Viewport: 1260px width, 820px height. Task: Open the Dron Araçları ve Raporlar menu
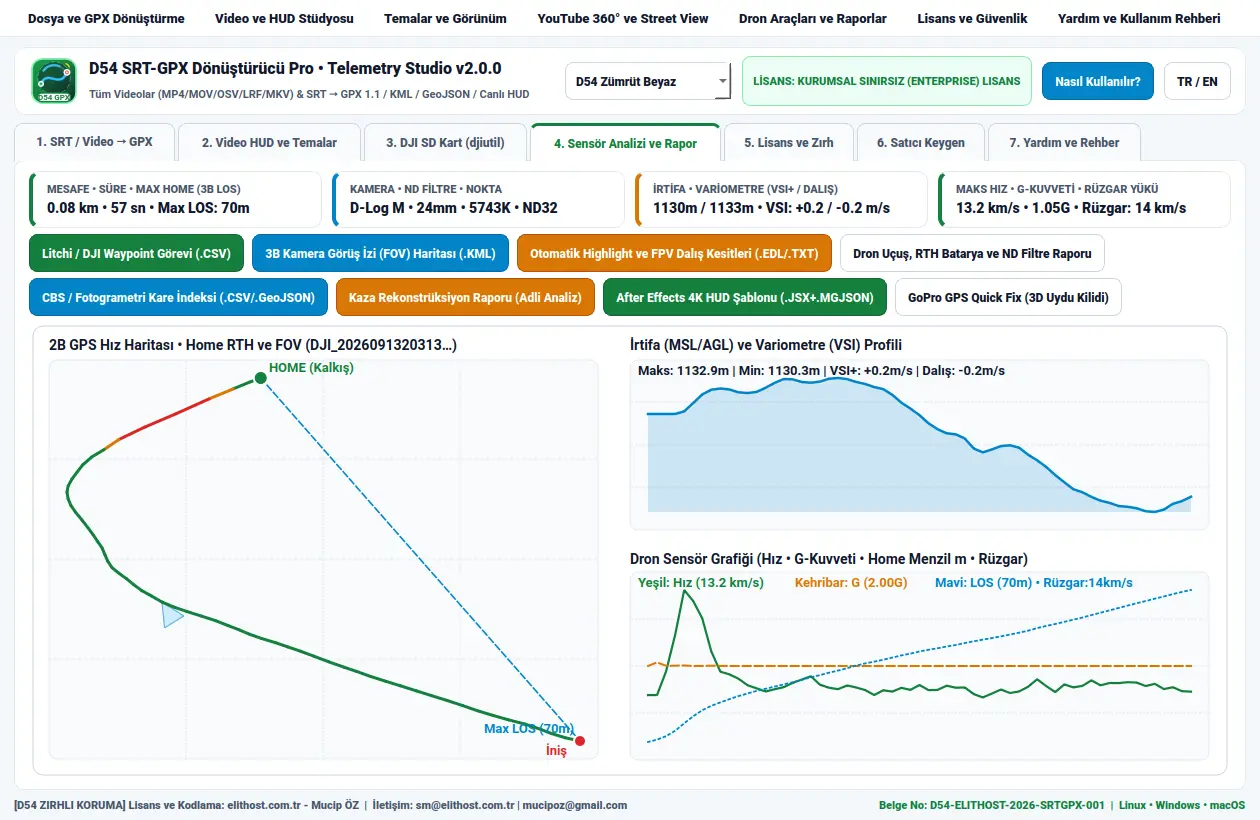click(813, 19)
